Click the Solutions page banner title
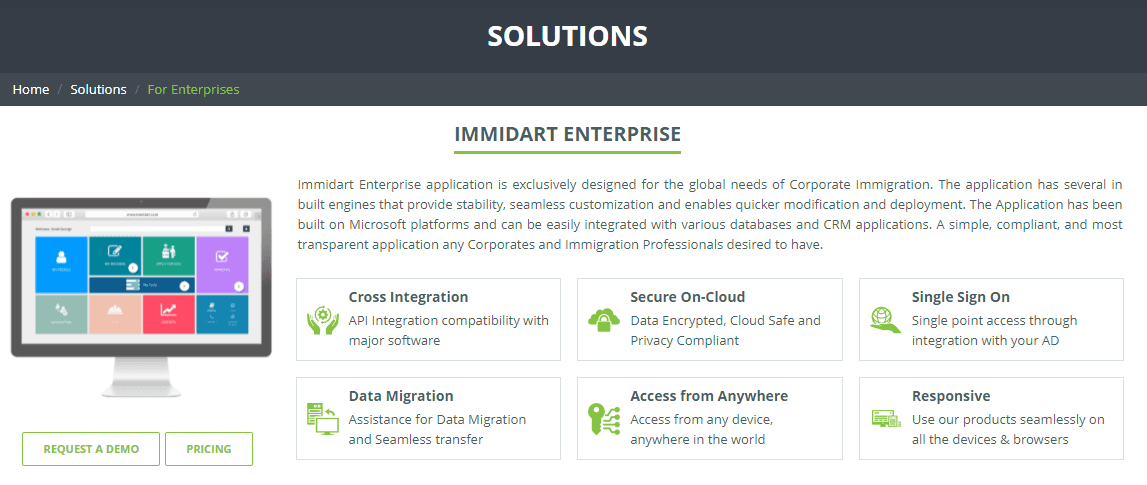This screenshot has height=485, width=1147. coord(567,36)
